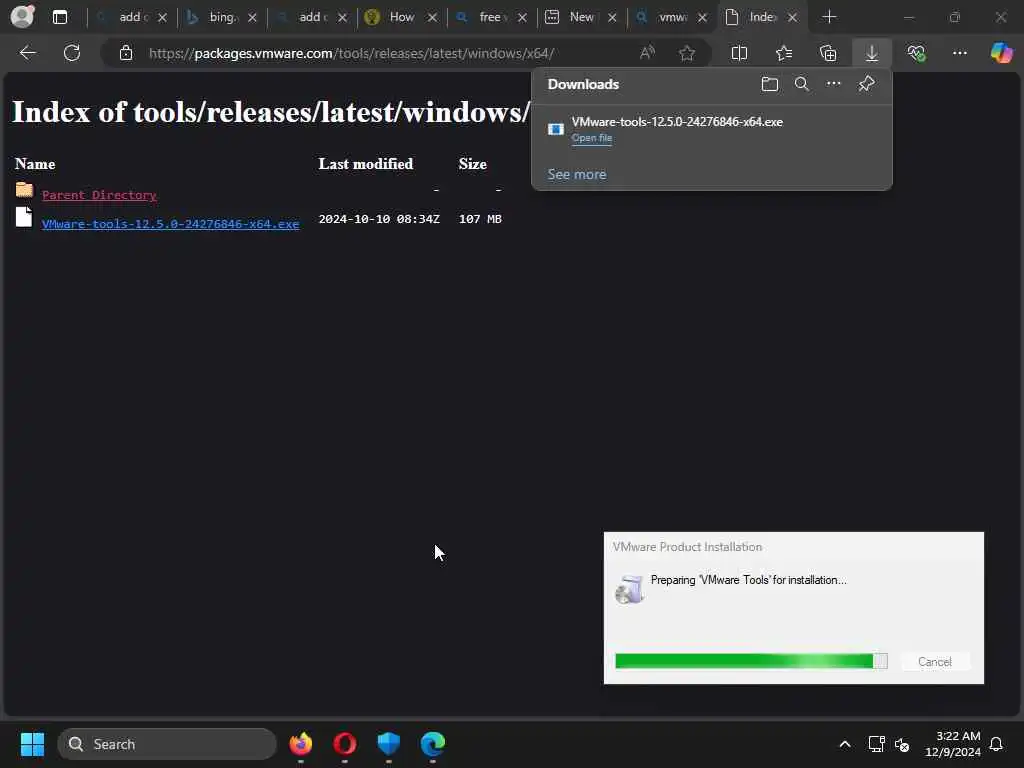1024x768 pixels.
Task: Launch Opera from the taskbar
Action: (345, 744)
